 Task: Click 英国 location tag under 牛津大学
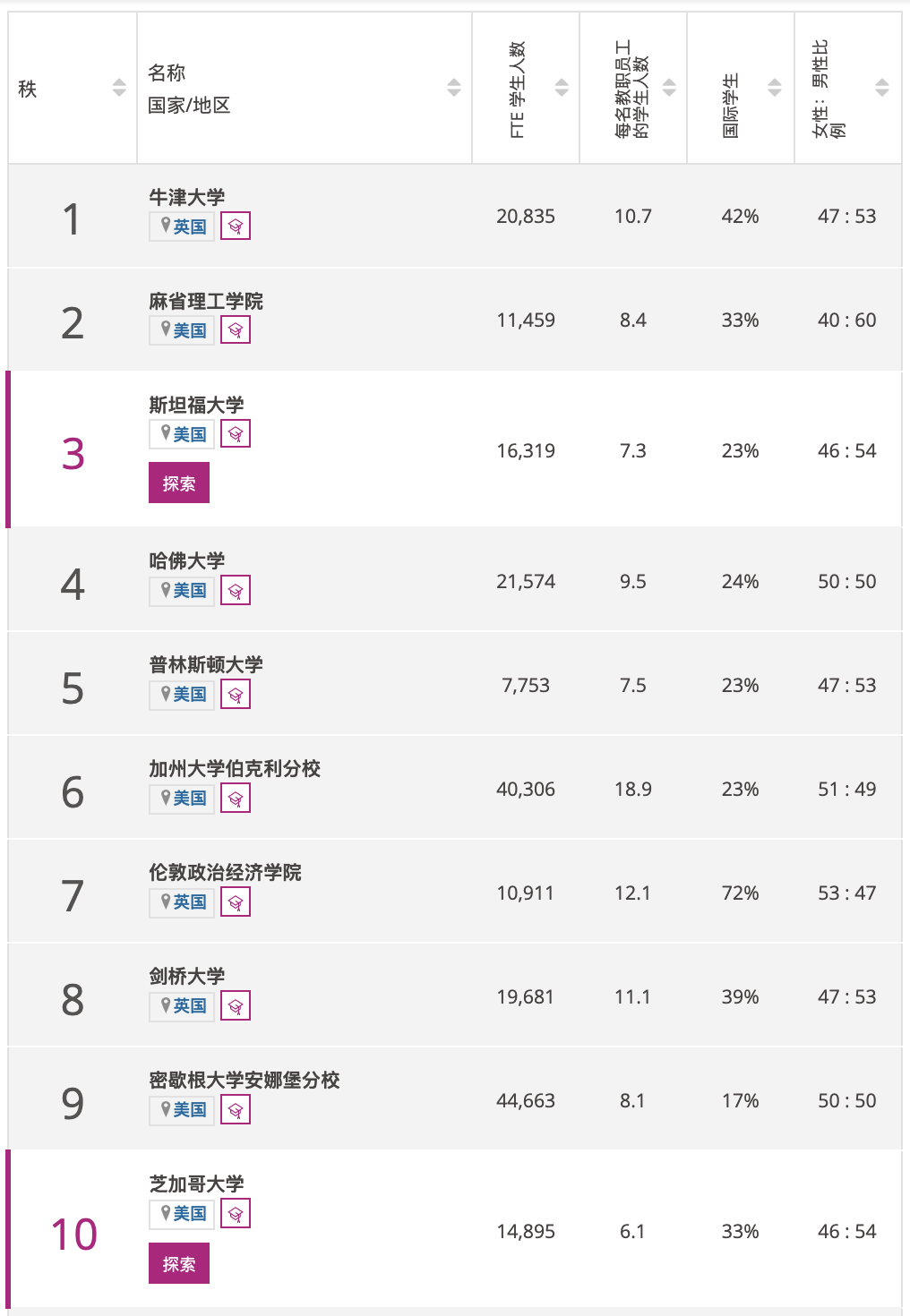click(182, 226)
